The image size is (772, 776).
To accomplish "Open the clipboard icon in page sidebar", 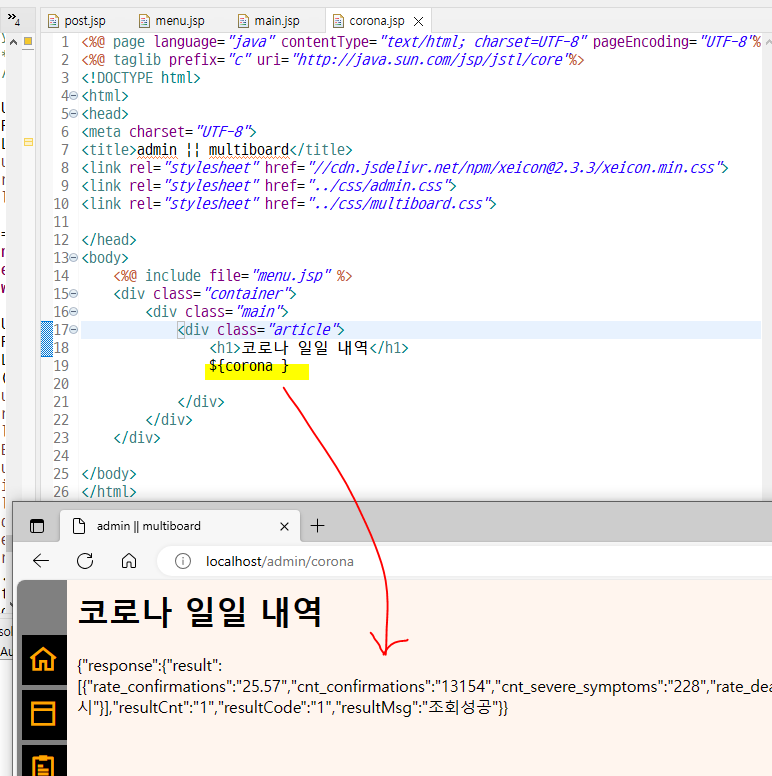I will pos(44,762).
